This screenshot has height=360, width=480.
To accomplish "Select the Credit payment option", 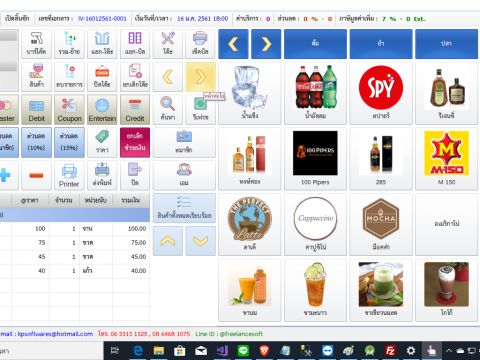I will [x=135, y=110].
